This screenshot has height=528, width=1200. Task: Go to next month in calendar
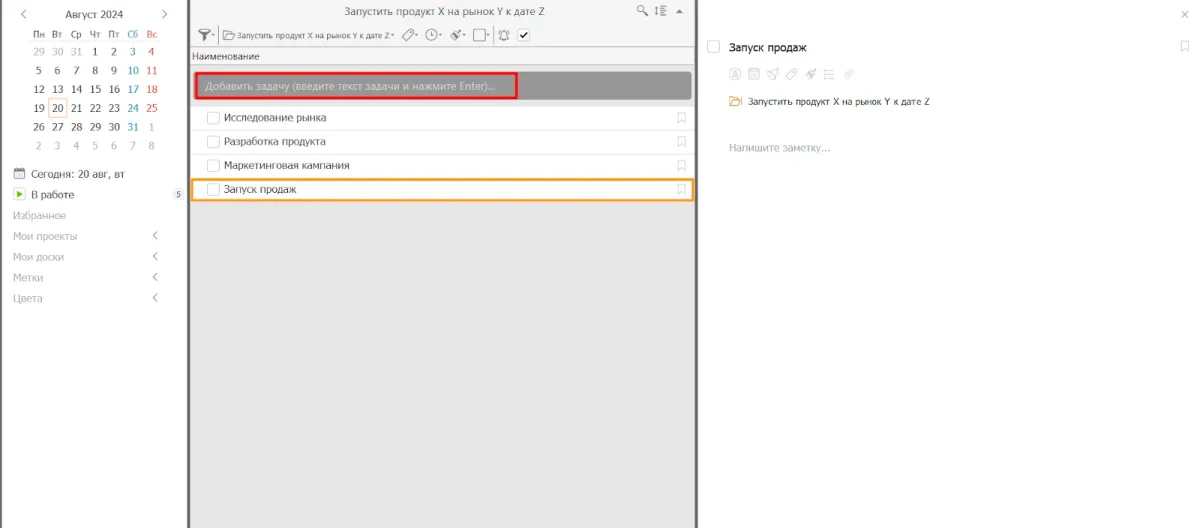pos(164,14)
